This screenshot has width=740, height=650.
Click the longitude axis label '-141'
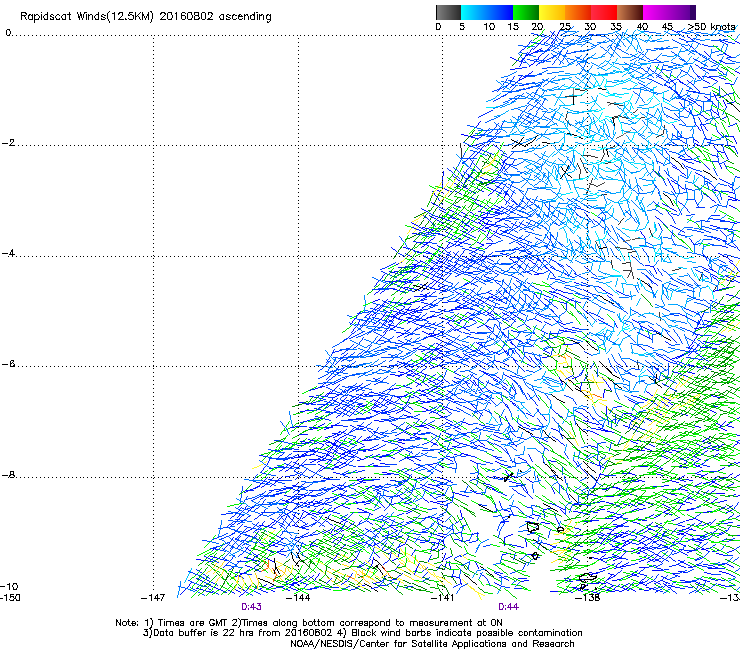coord(443,598)
